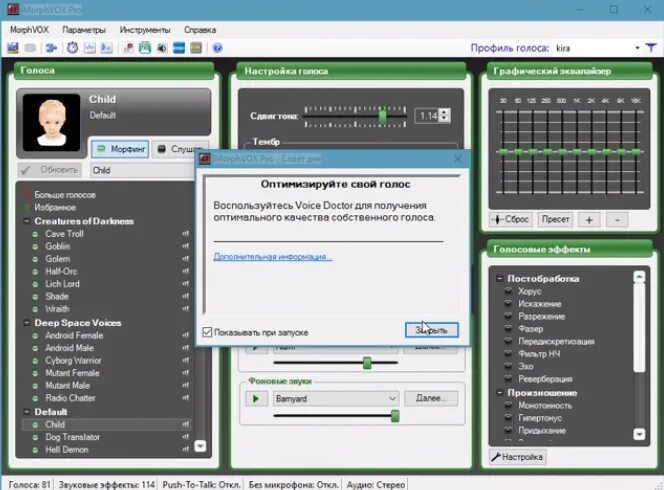Screen dimensions: 664x490
Task: Toggle the Слушать button
Action: tap(180, 149)
